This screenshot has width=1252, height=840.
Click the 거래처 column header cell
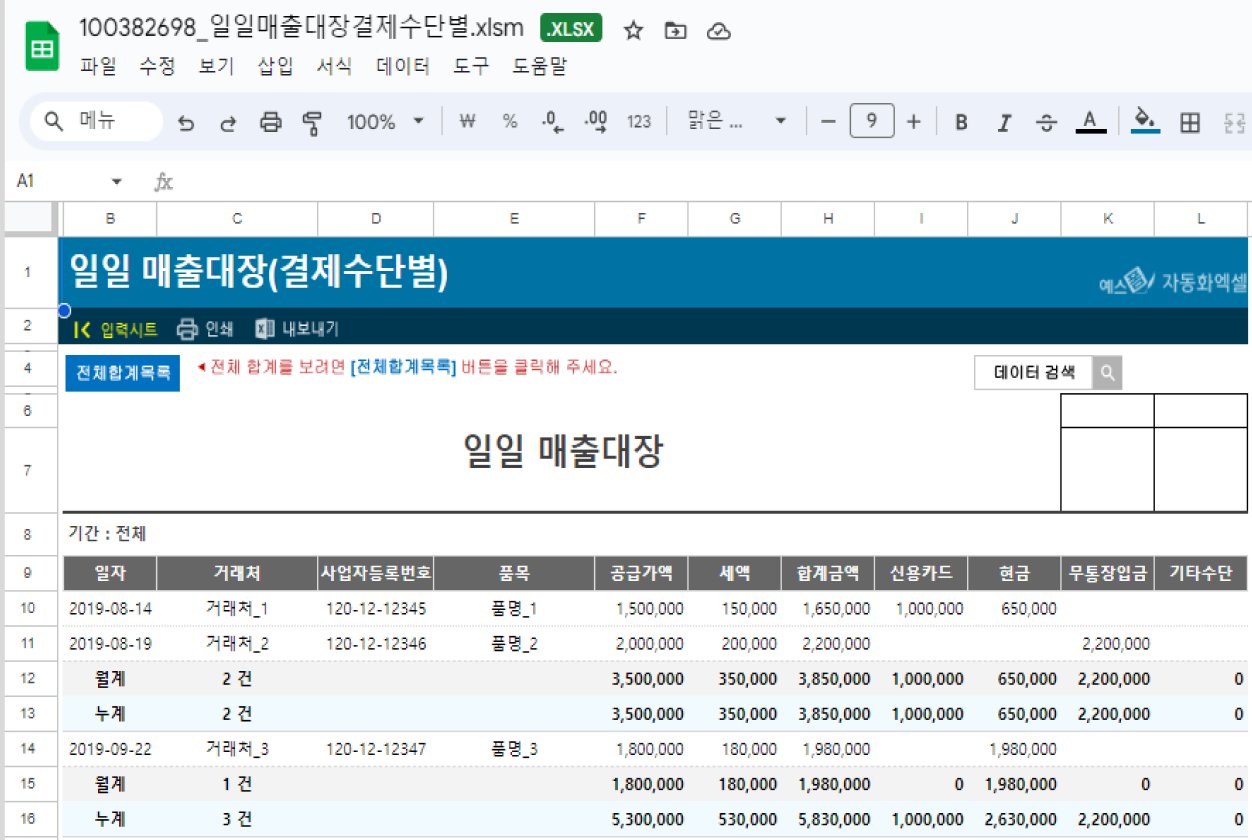237,573
